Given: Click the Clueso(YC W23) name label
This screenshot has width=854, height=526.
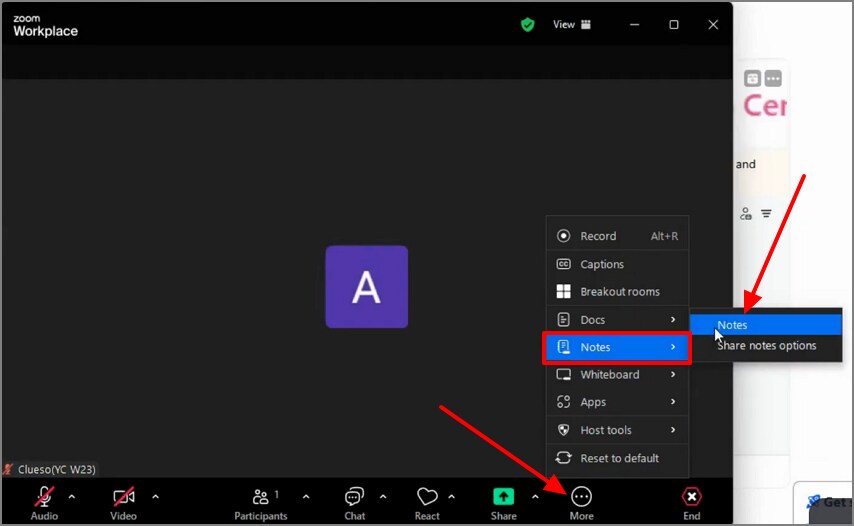Looking at the screenshot, I should point(56,469).
